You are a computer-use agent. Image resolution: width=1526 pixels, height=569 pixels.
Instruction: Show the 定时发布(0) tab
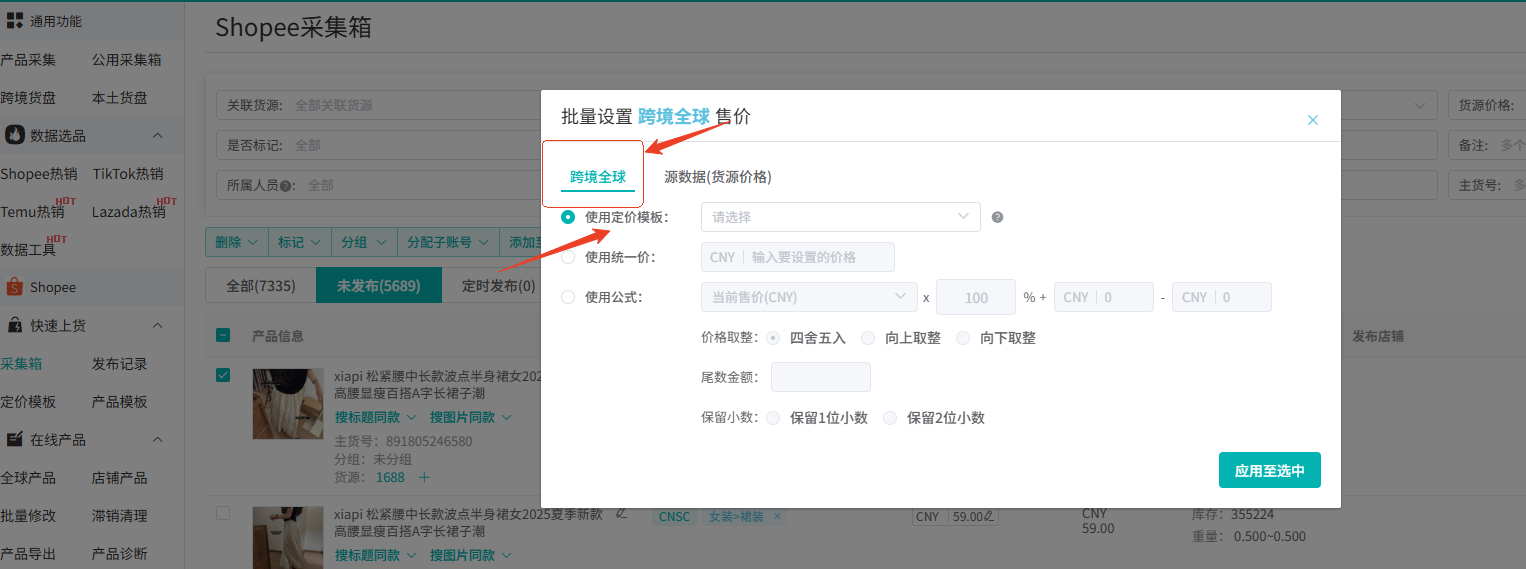tap(498, 285)
